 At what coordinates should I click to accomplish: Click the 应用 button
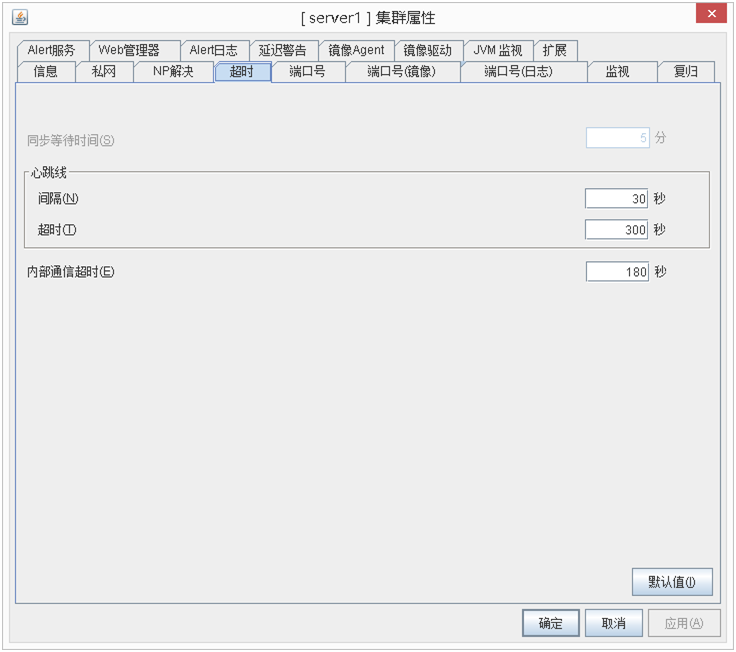(x=684, y=623)
